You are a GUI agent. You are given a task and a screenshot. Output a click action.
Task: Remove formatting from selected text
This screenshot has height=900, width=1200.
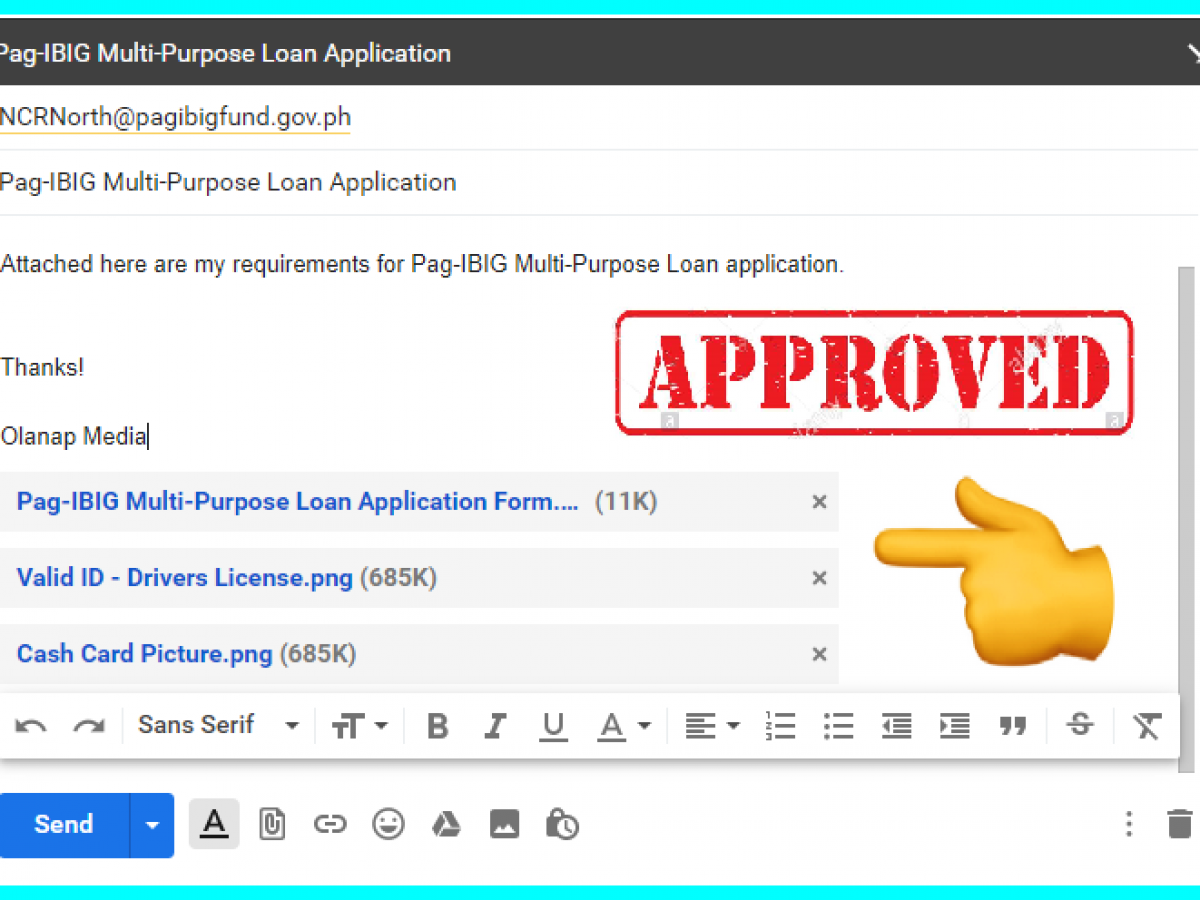(x=1146, y=726)
